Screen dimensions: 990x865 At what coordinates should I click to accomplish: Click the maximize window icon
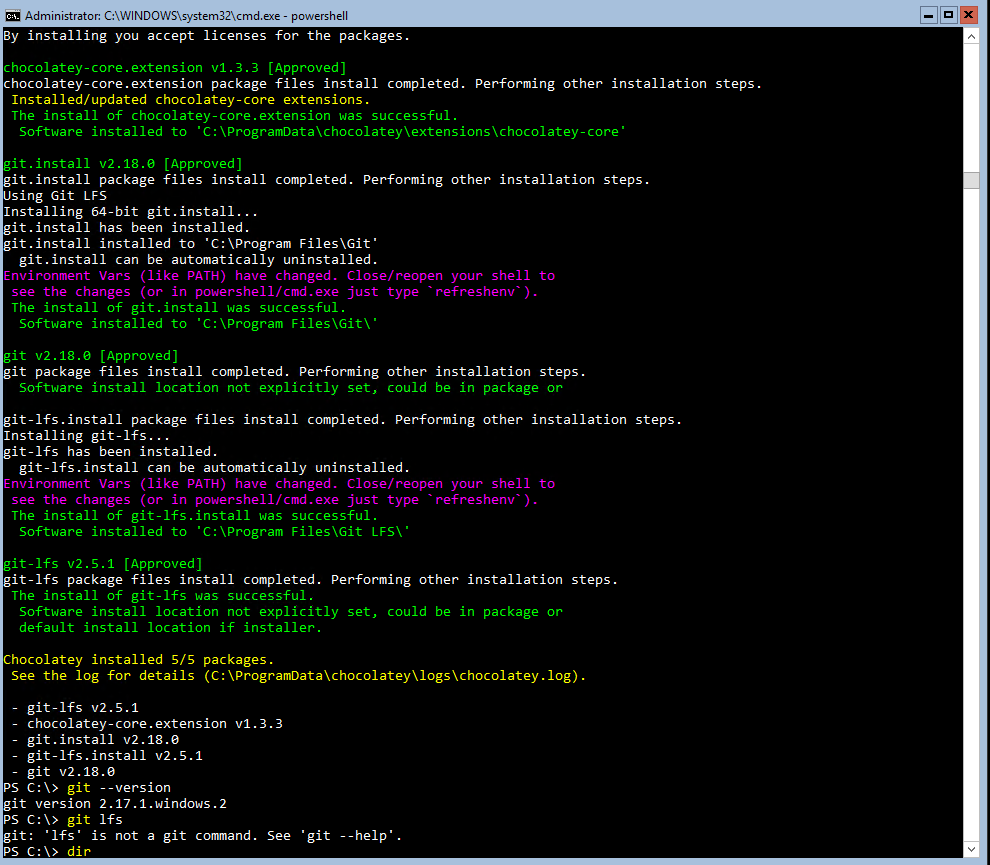[948, 14]
